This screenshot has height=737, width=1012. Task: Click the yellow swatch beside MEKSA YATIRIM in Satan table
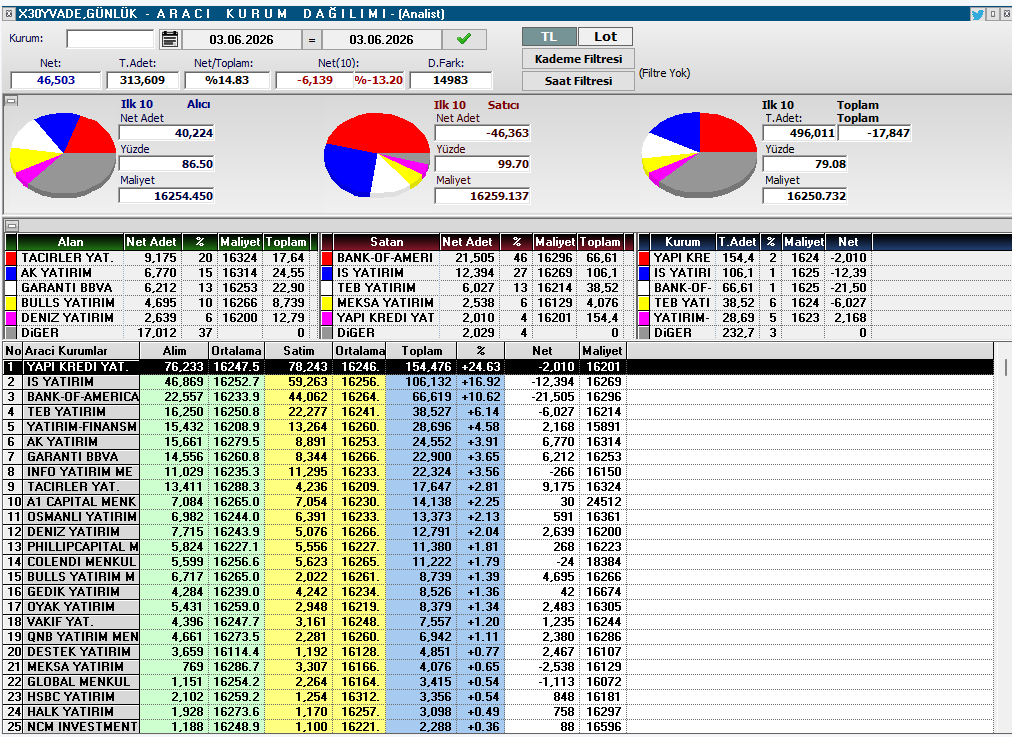coord(327,303)
